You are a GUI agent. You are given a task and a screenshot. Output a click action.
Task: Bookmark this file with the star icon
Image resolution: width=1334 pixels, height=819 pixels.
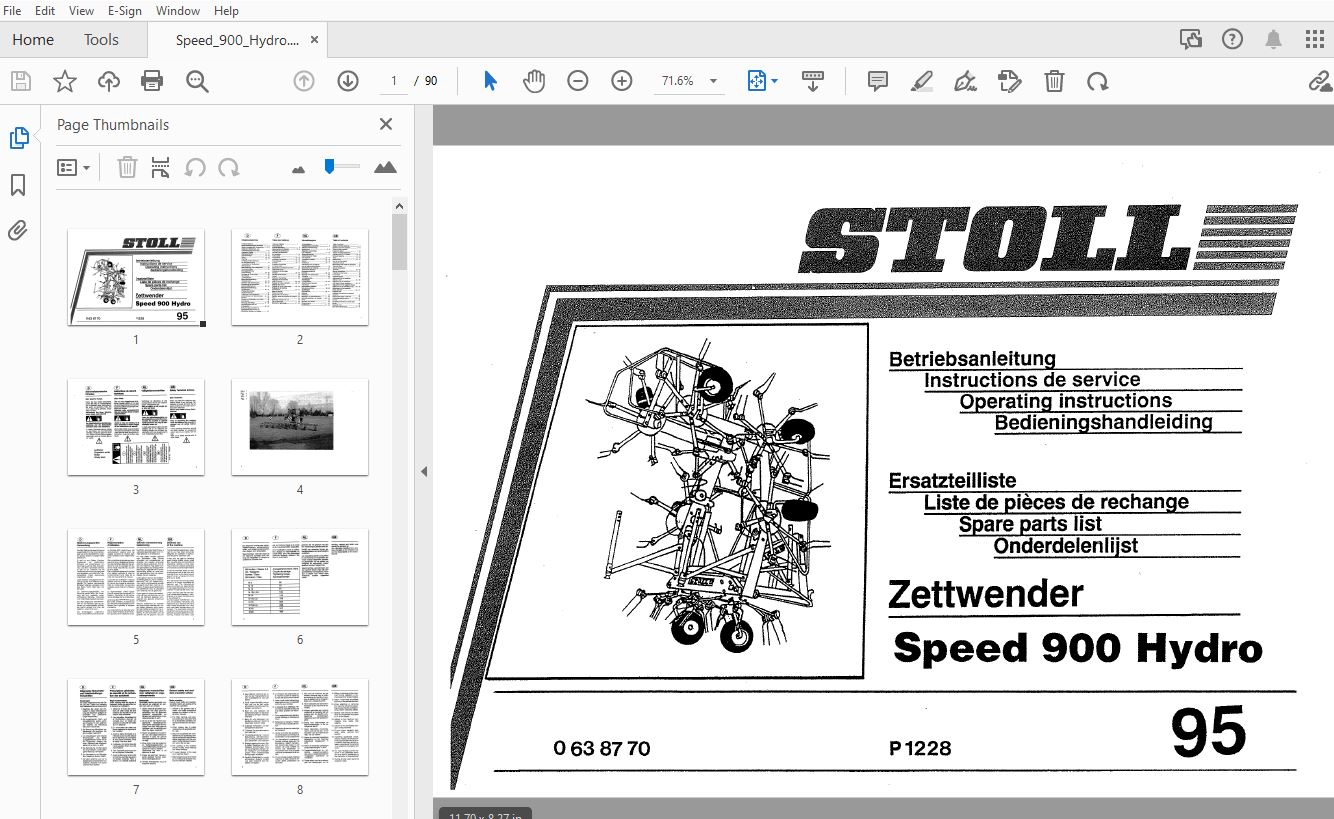point(65,81)
